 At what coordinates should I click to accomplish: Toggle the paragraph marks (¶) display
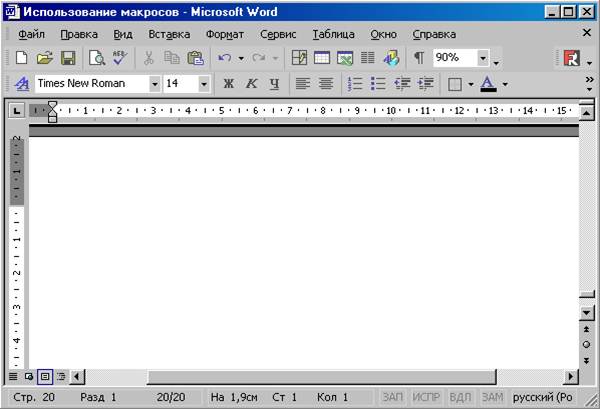tap(419, 59)
